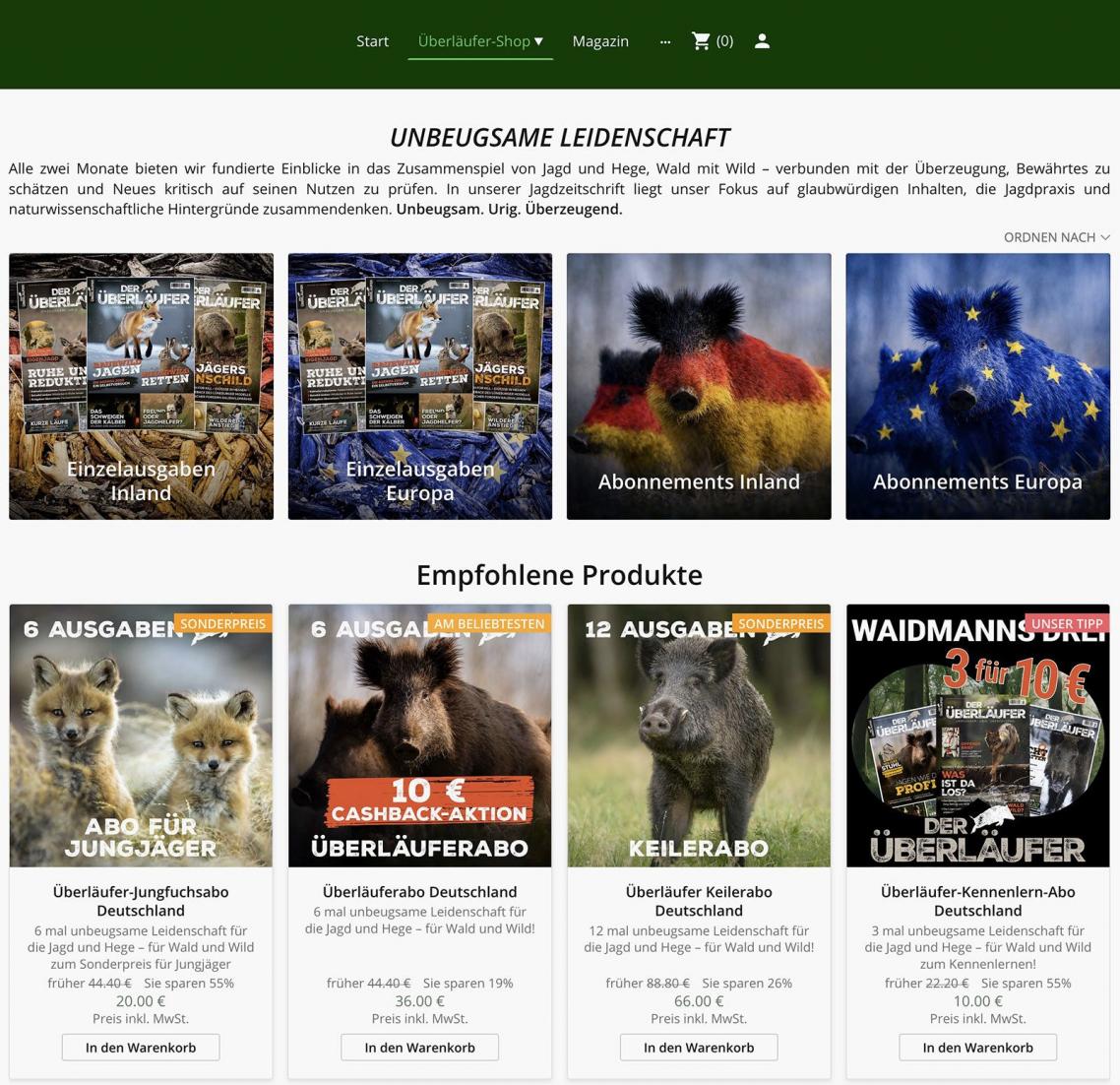Open the user account icon

[762, 40]
